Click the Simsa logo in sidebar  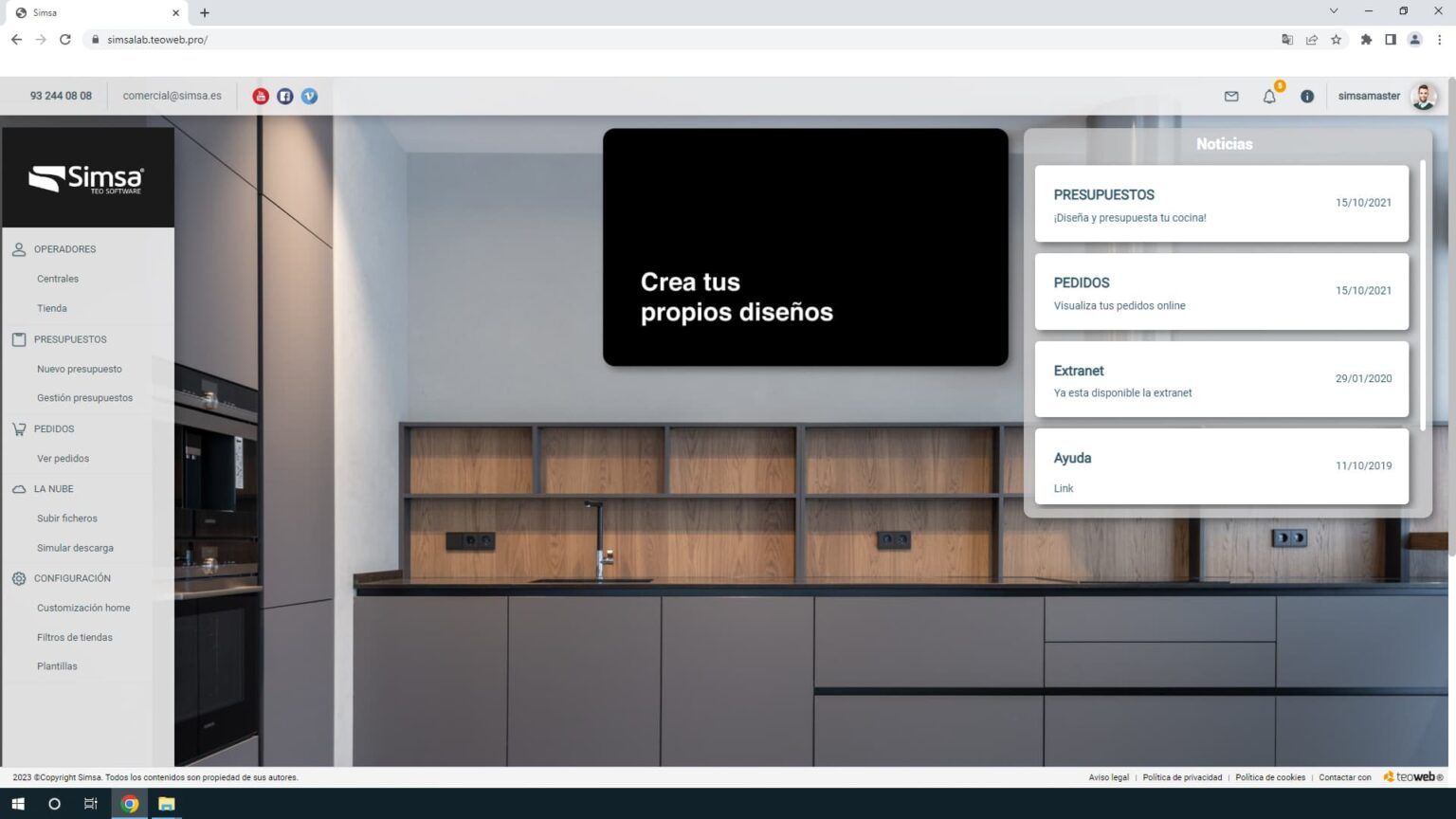click(x=87, y=178)
